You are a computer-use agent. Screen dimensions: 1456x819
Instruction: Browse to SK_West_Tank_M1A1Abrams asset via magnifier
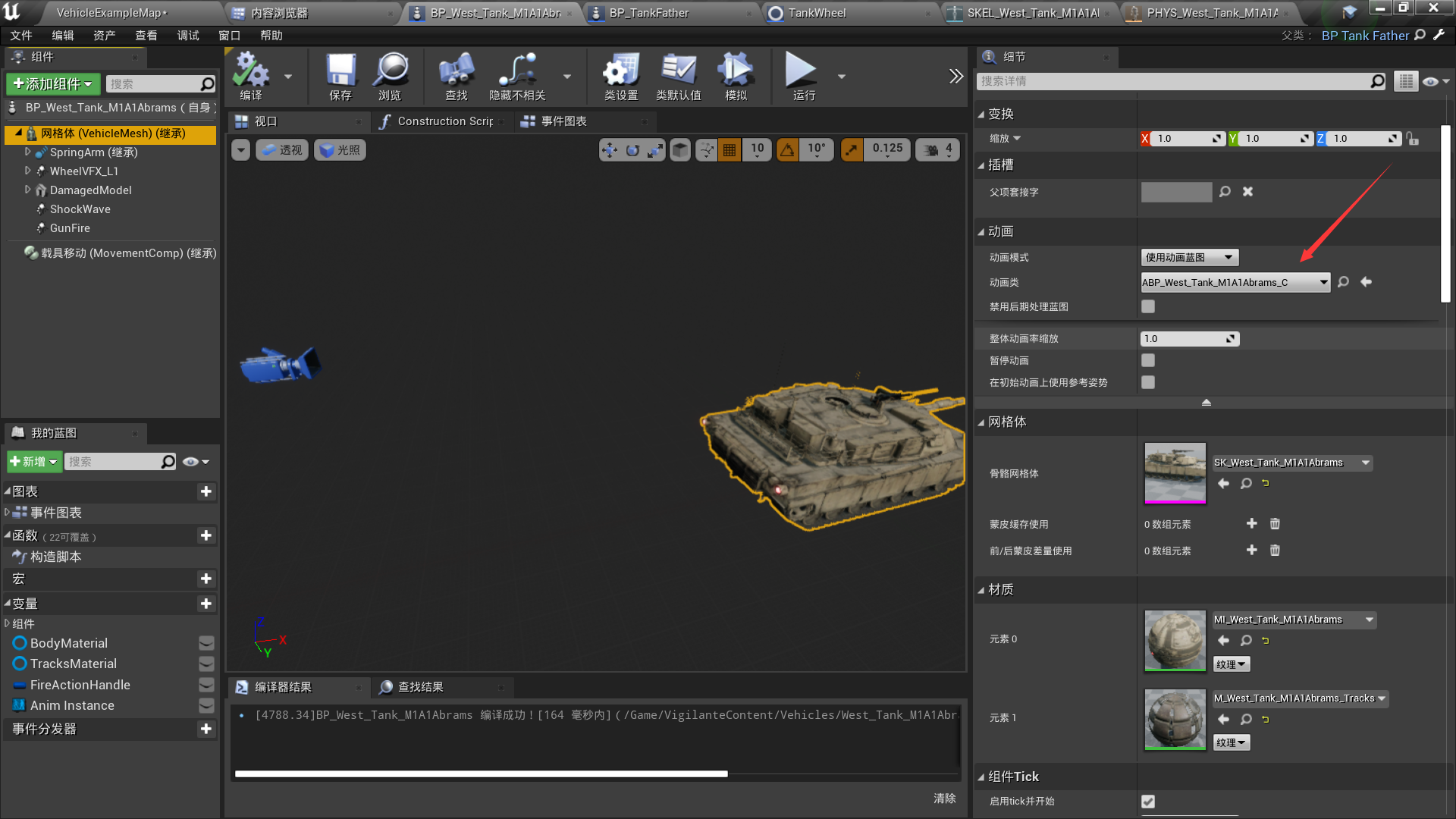pos(1245,484)
